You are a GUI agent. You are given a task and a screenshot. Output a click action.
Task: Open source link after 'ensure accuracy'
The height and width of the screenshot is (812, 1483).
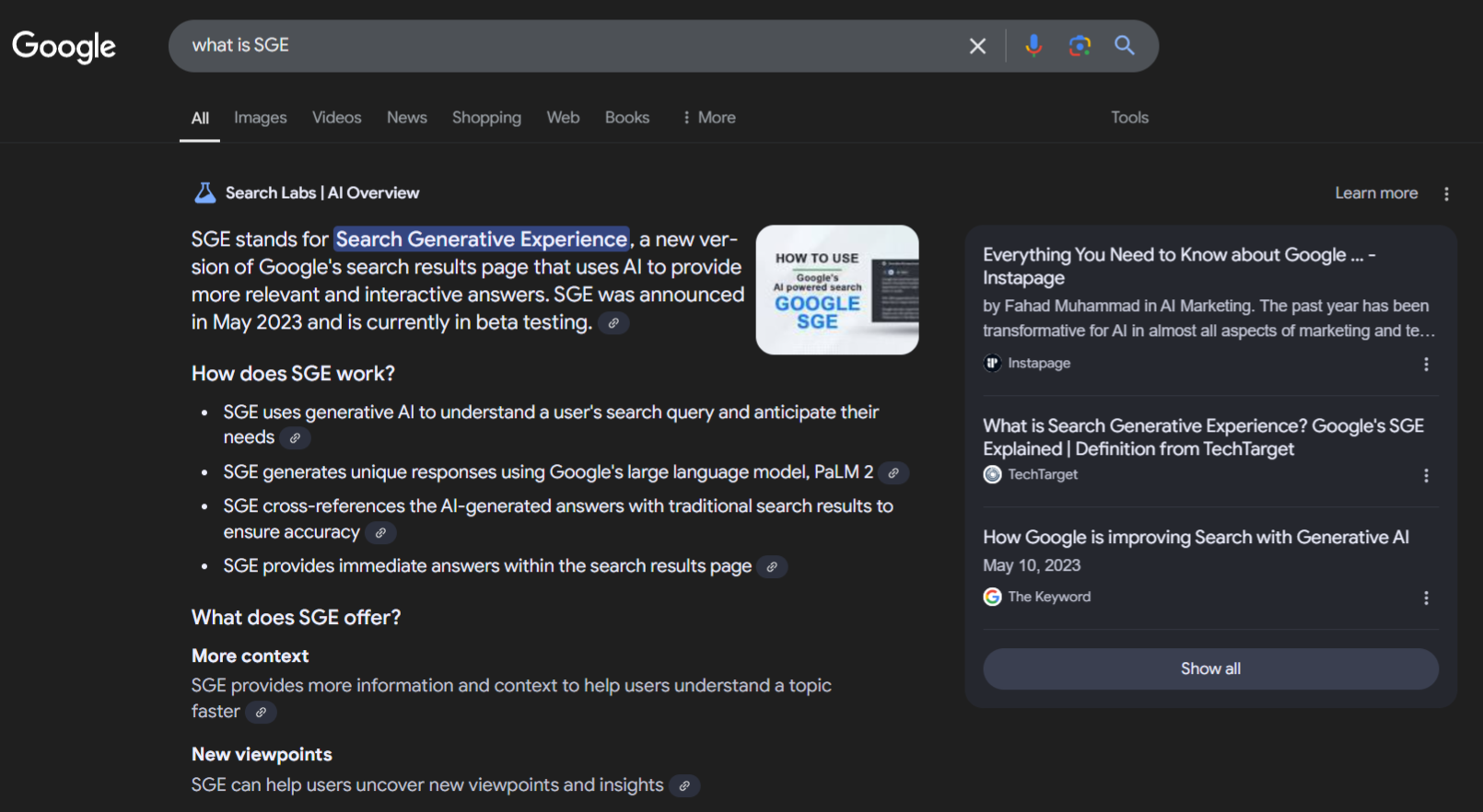(380, 533)
